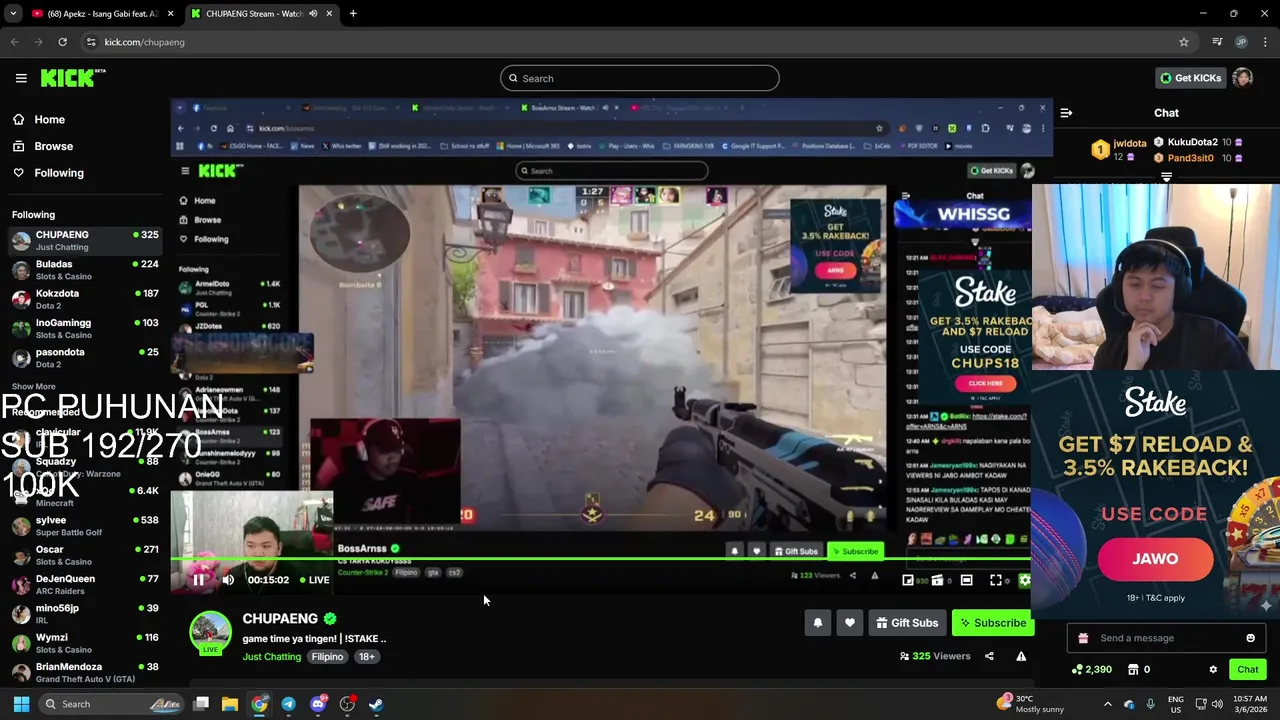
Task: Open user profile avatar menu
Action: point(1243,78)
